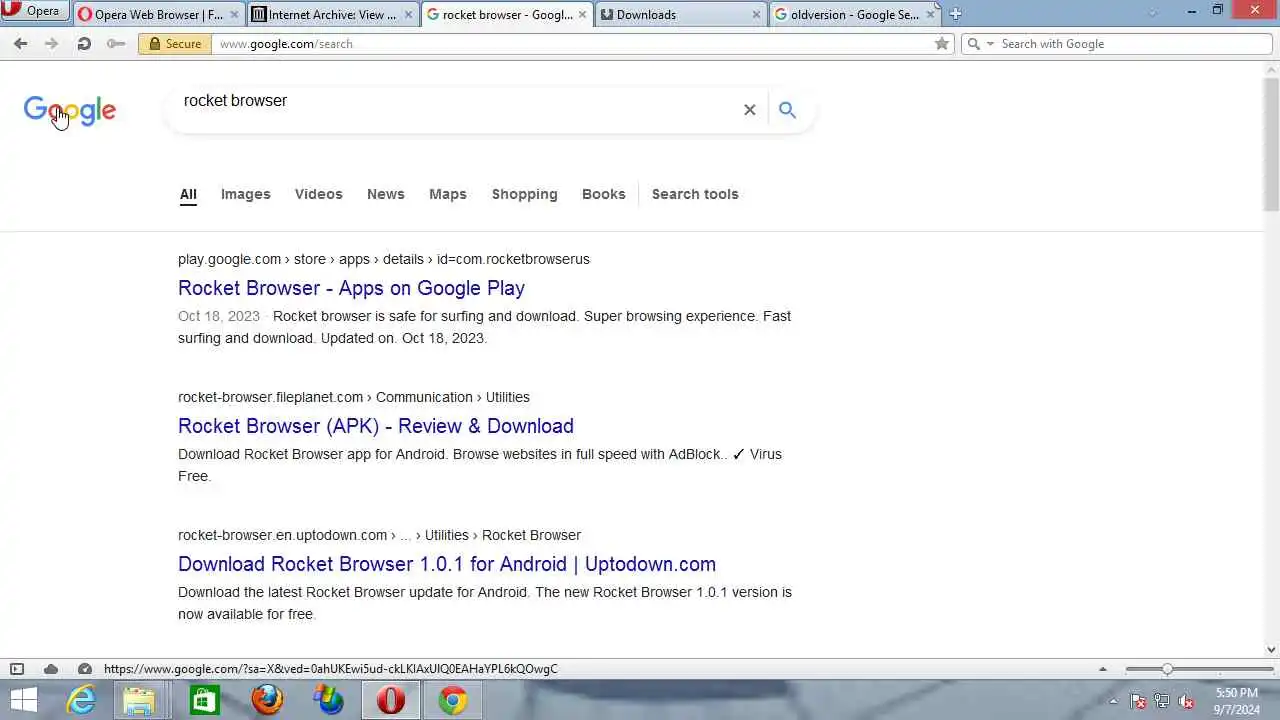This screenshot has height=720, width=1280.
Task: Open the taskbar clock and date
Action: point(1237,701)
